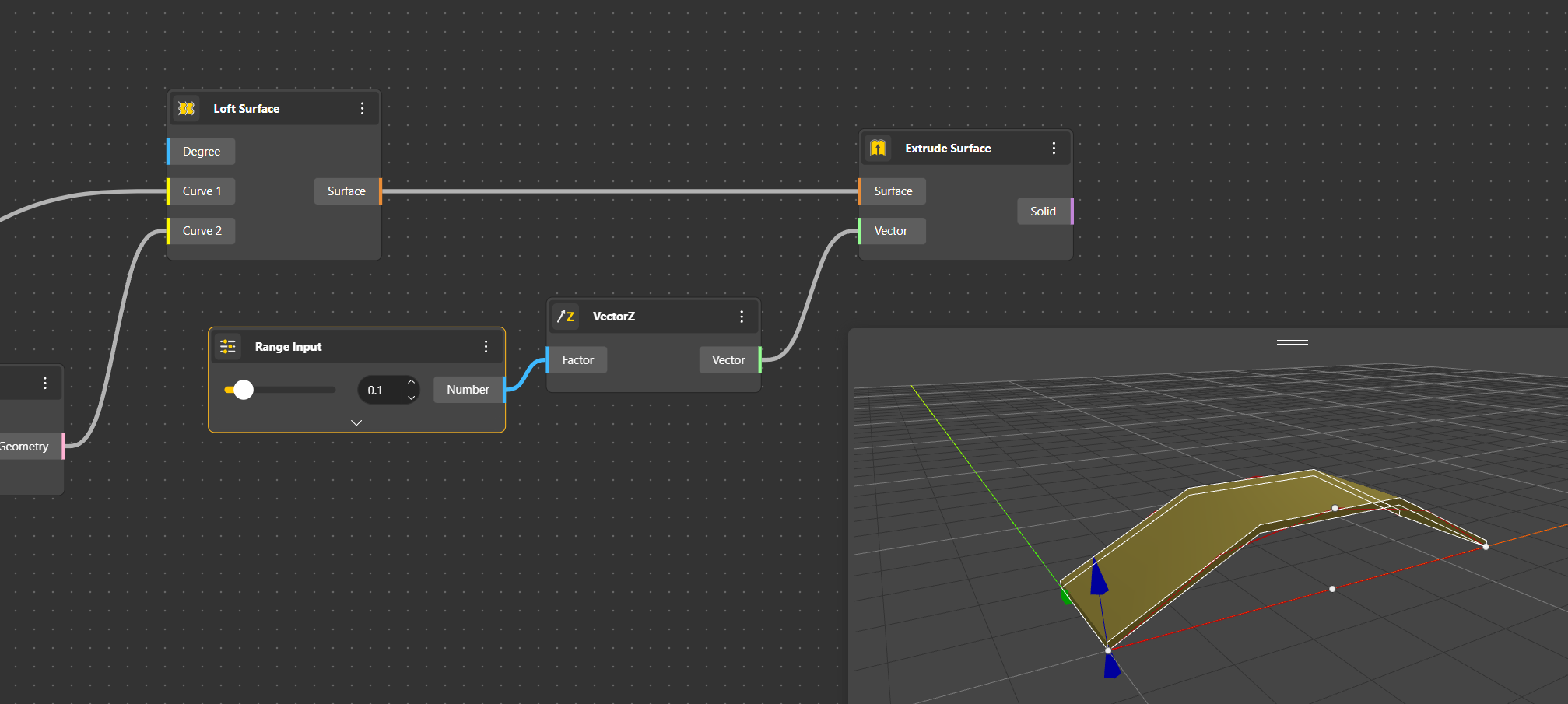Click the green Y-axis gizmo arrow in viewport

pyautogui.click(x=1065, y=596)
